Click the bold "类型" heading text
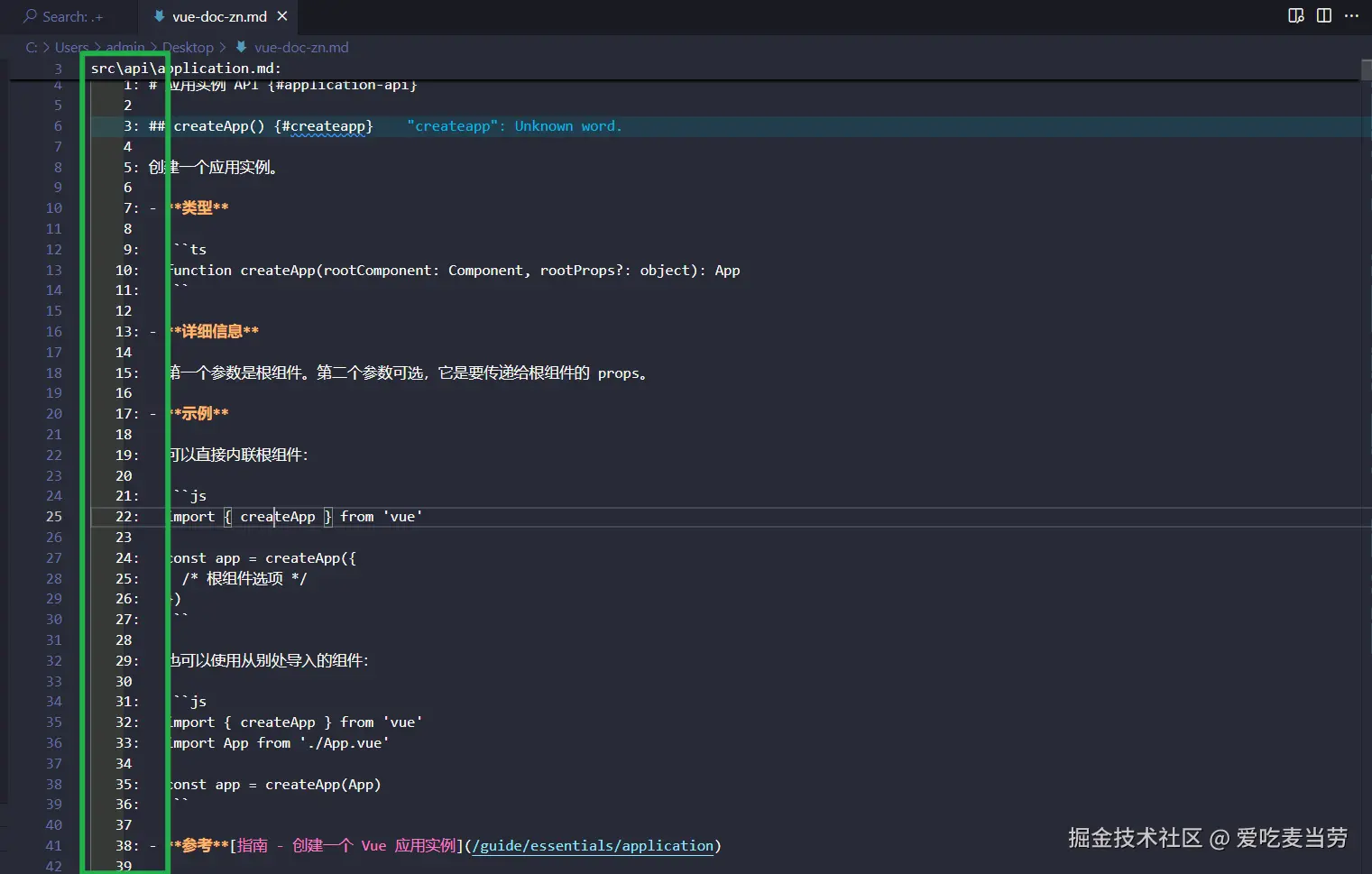The image size is (1372, 874). (198, 208)
